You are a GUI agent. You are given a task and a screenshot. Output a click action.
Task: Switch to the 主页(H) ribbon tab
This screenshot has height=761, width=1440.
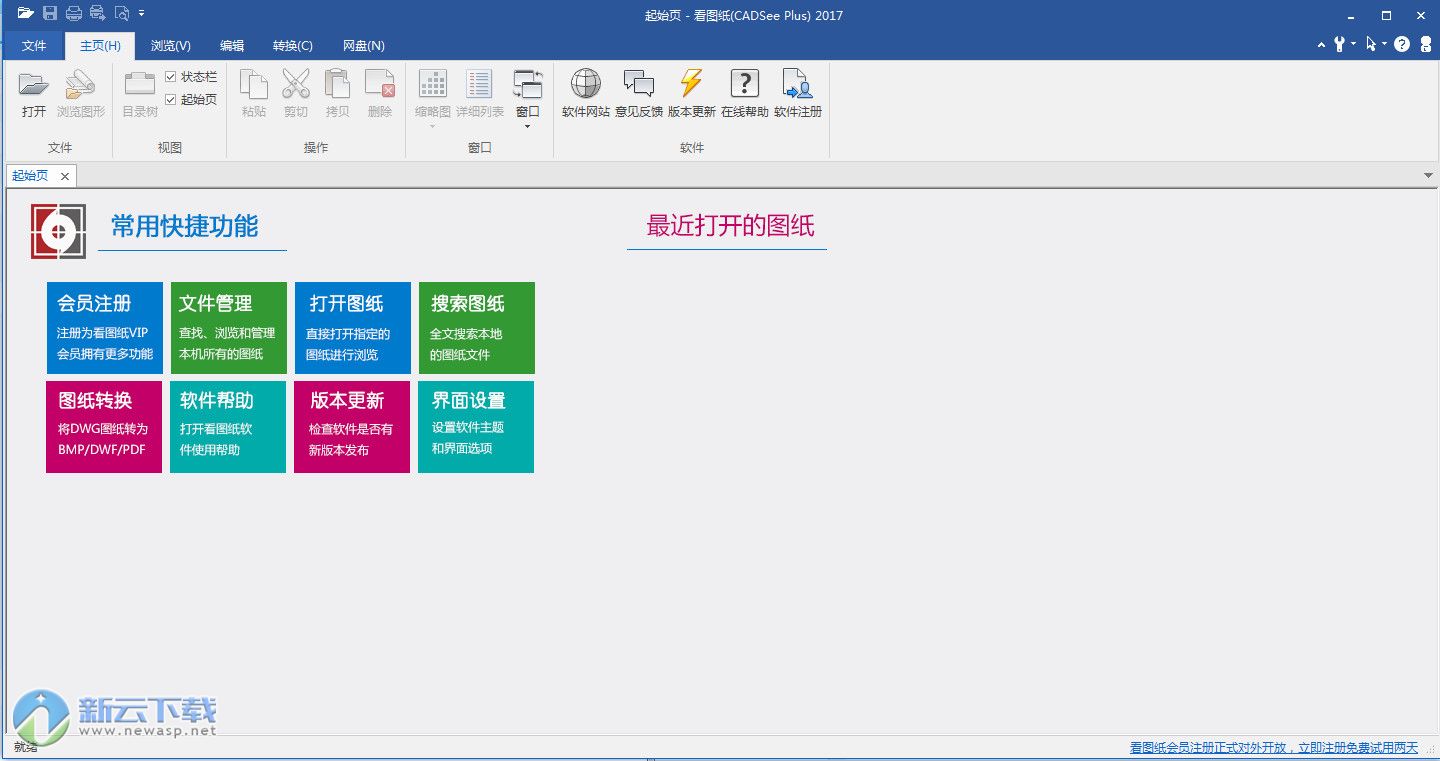100,46
